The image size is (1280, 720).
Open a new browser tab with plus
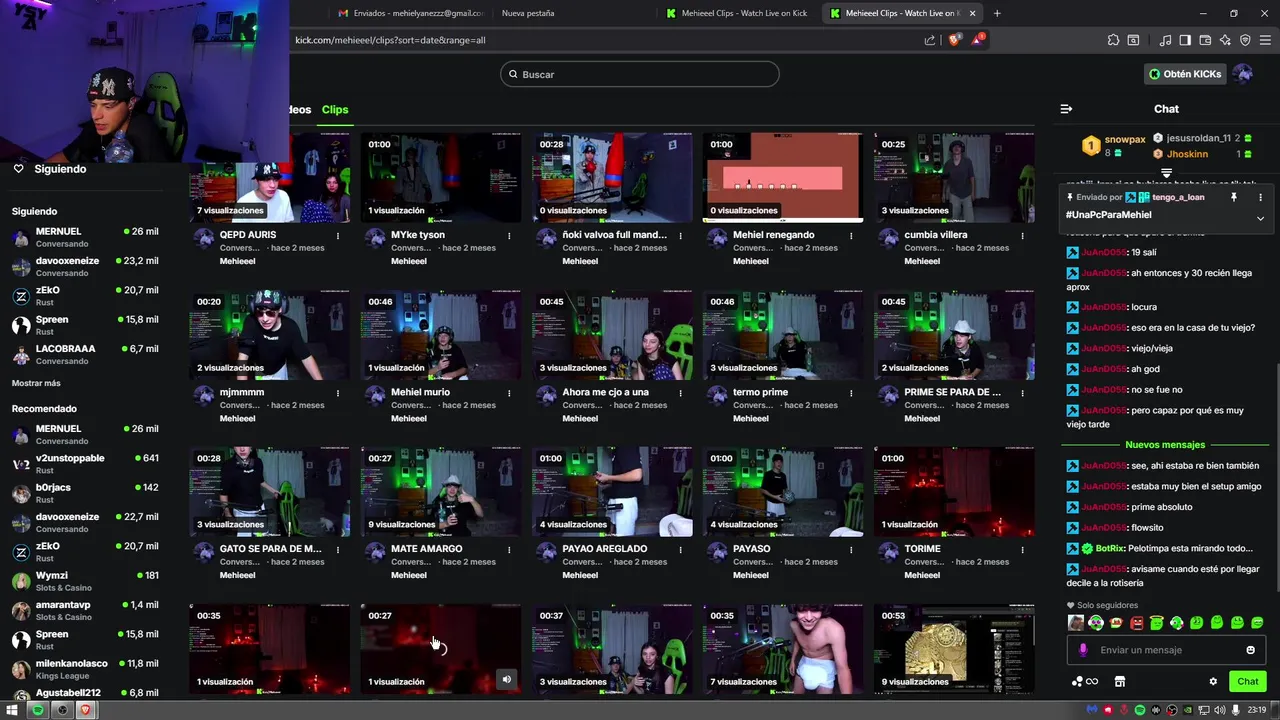(997, 13)
